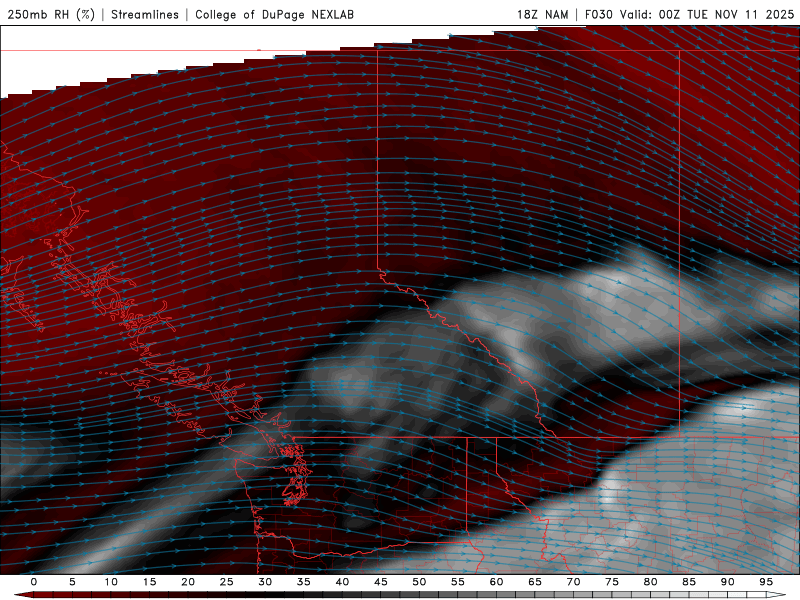Click the colorbar label '5'

(72, 582)
